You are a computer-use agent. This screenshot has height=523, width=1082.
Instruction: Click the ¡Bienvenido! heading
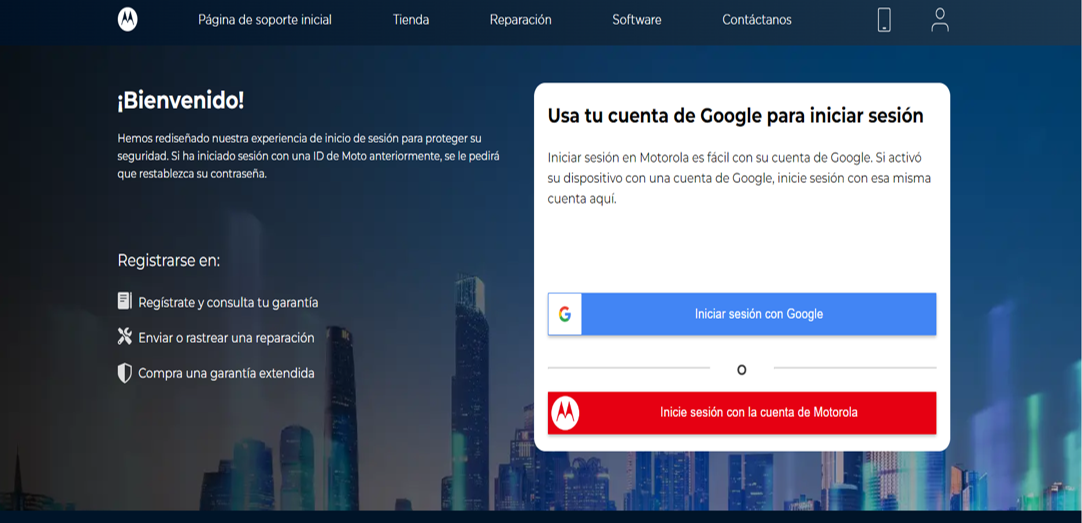click(x=181, y=101)
